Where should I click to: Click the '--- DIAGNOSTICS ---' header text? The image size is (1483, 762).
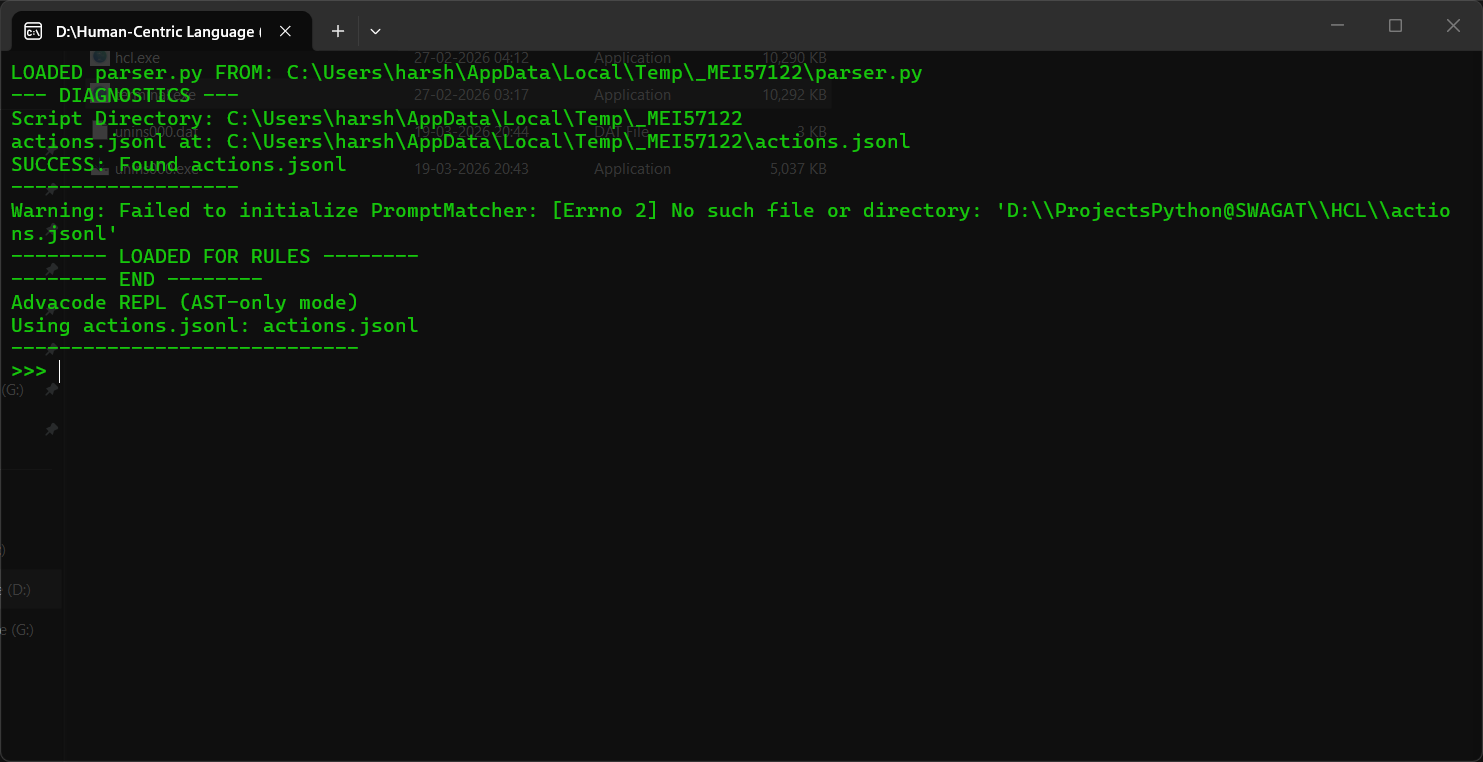(124, 96)
